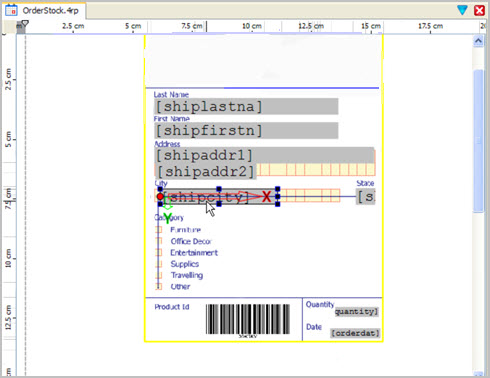
Task: Click the 5 cm mark on vertical ruler
Action: tap(8, 139)
